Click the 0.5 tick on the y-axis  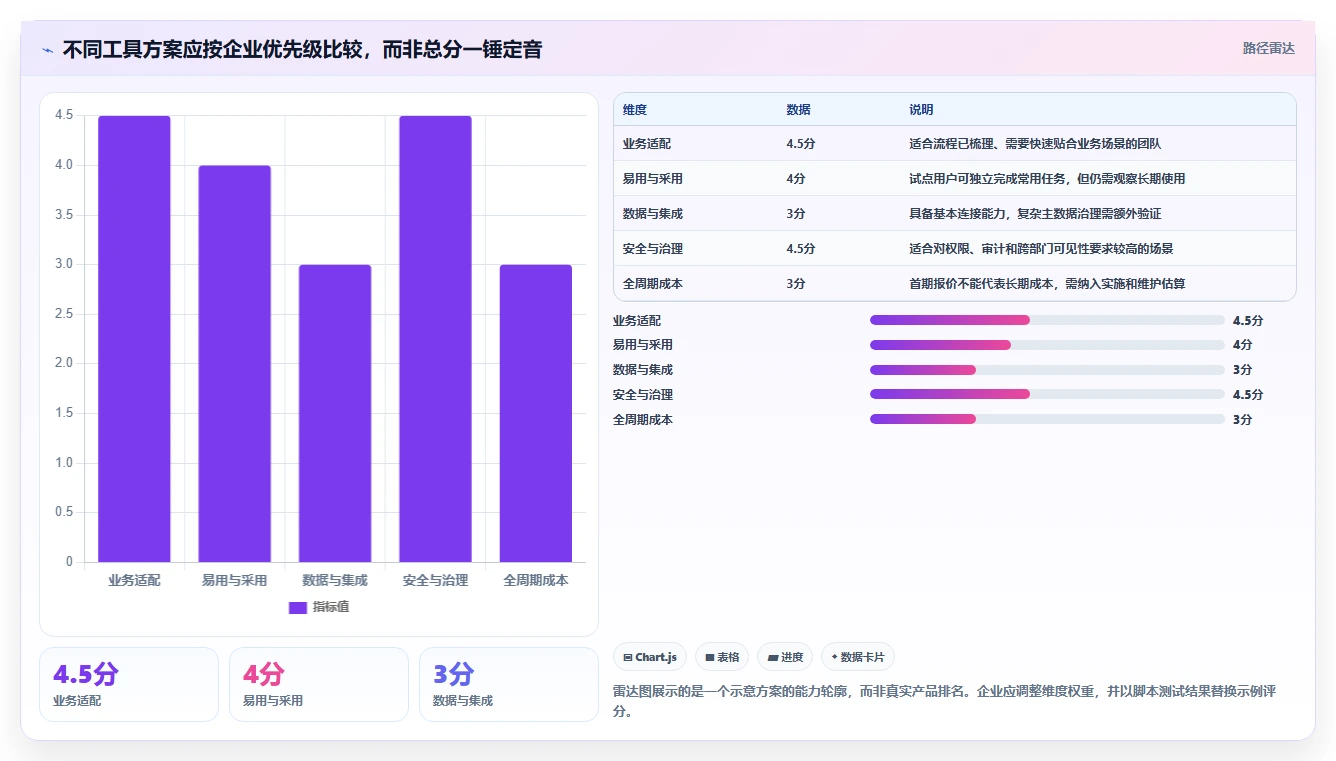click(64, 512)
